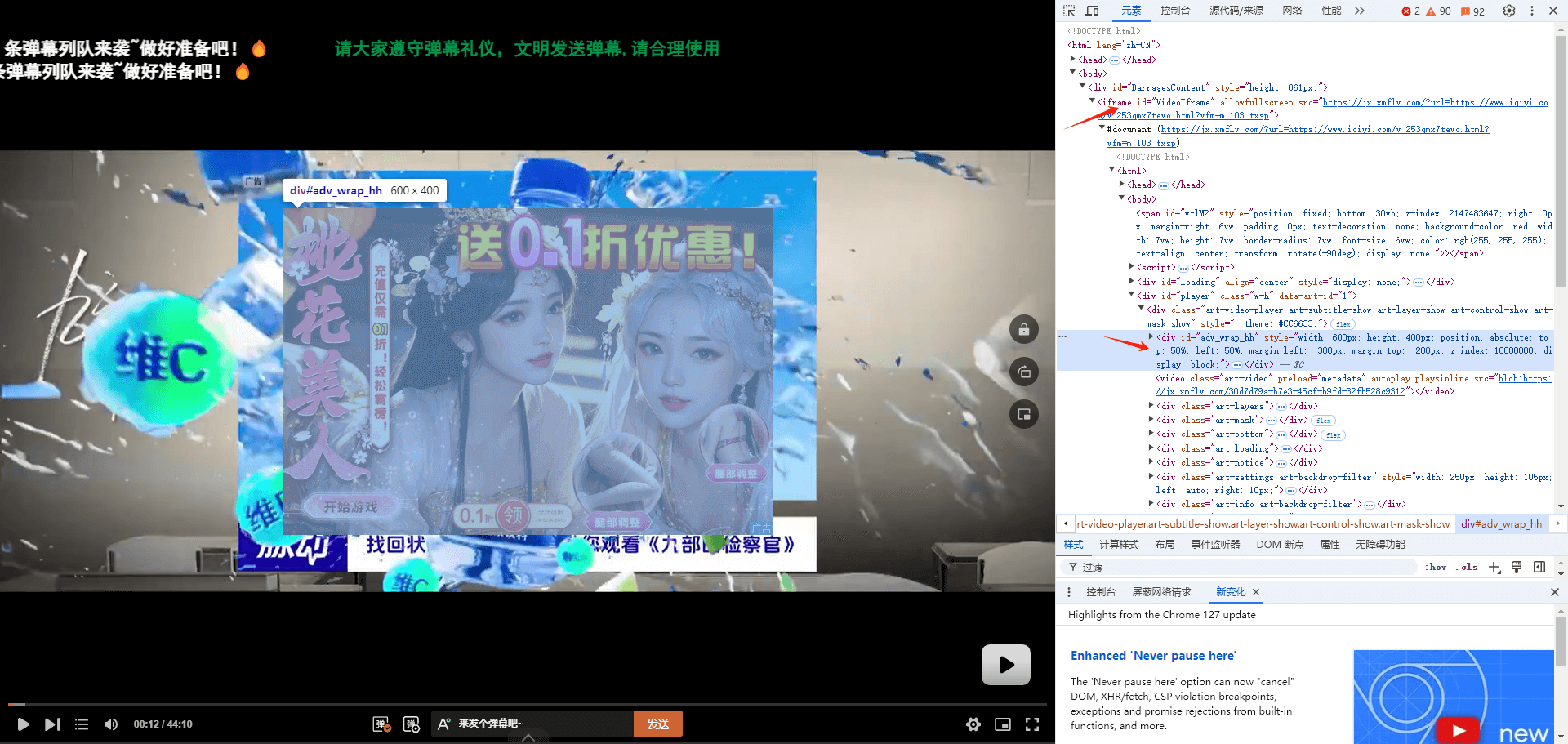This screenshot has width=1568, height=744.
Task: Select div#adv_wrap_hh breadcrumb
Action: (x=1501, y=524)
